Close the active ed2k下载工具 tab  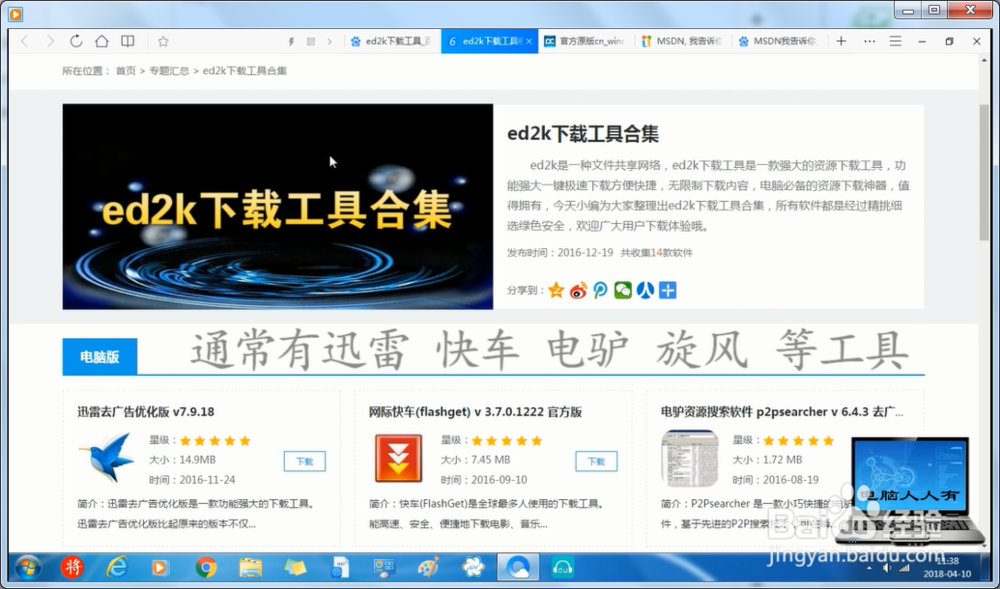tap(529, 41)
